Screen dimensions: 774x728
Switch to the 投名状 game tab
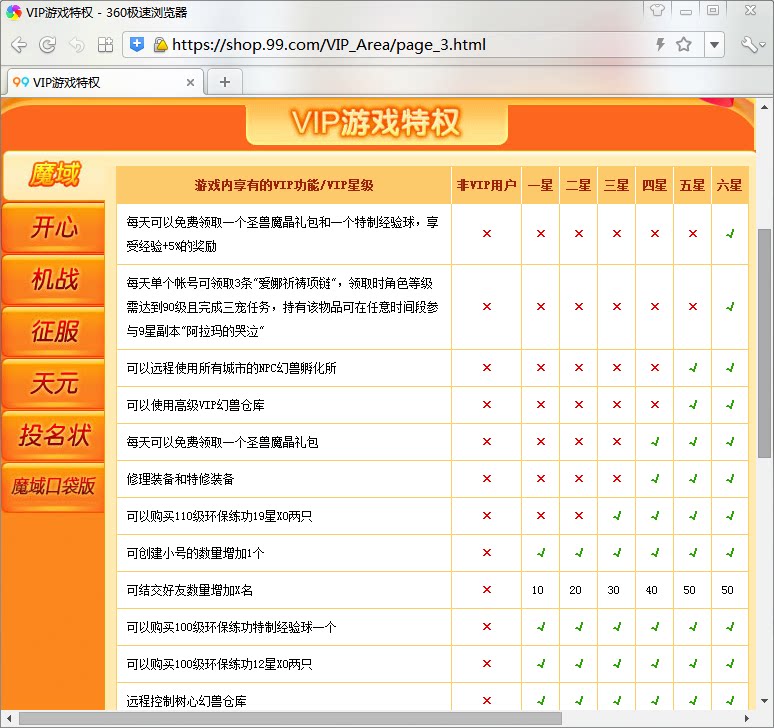coord(54,436)
